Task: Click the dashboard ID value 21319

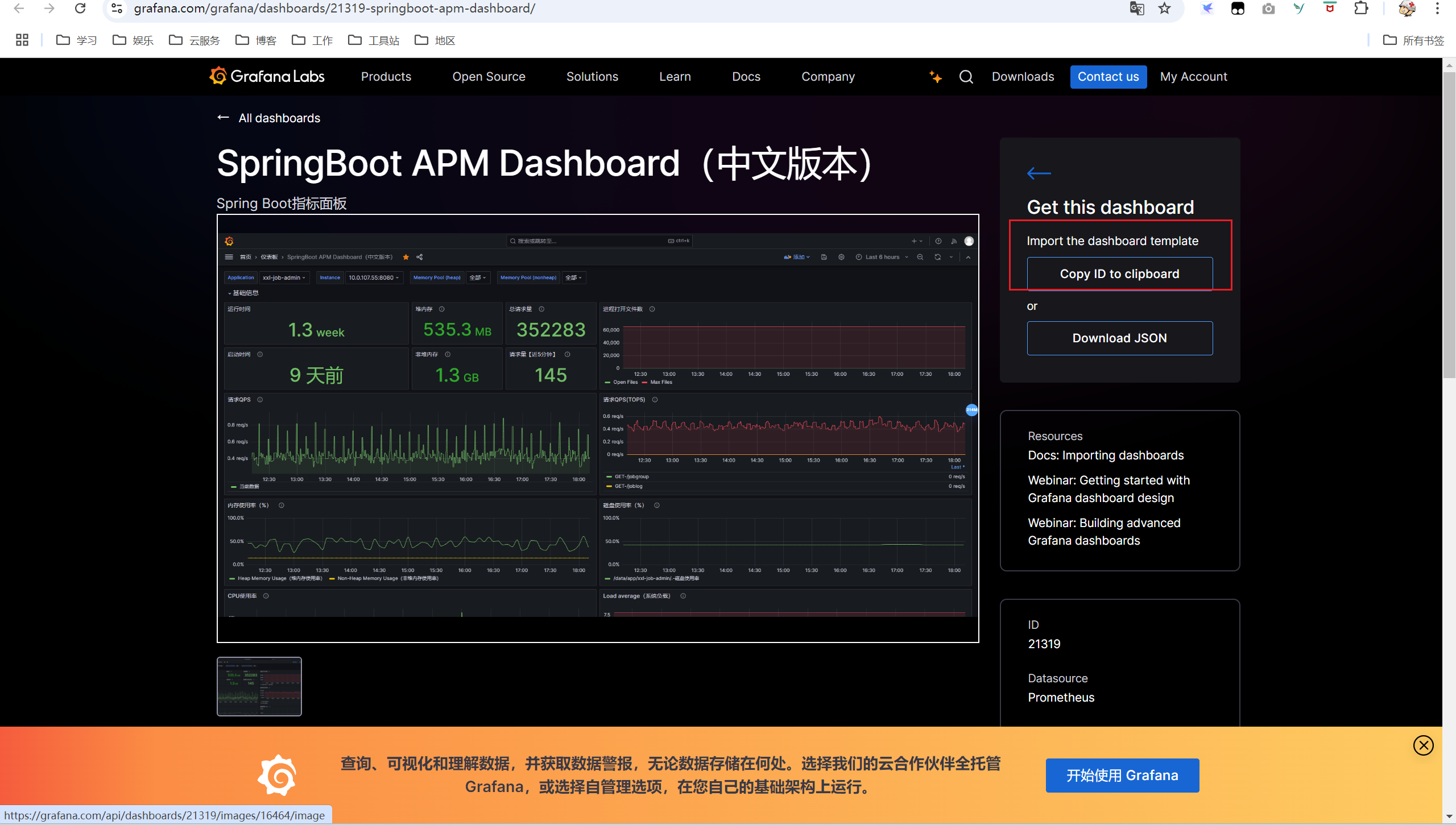Action: click(x=1044, y=644)
